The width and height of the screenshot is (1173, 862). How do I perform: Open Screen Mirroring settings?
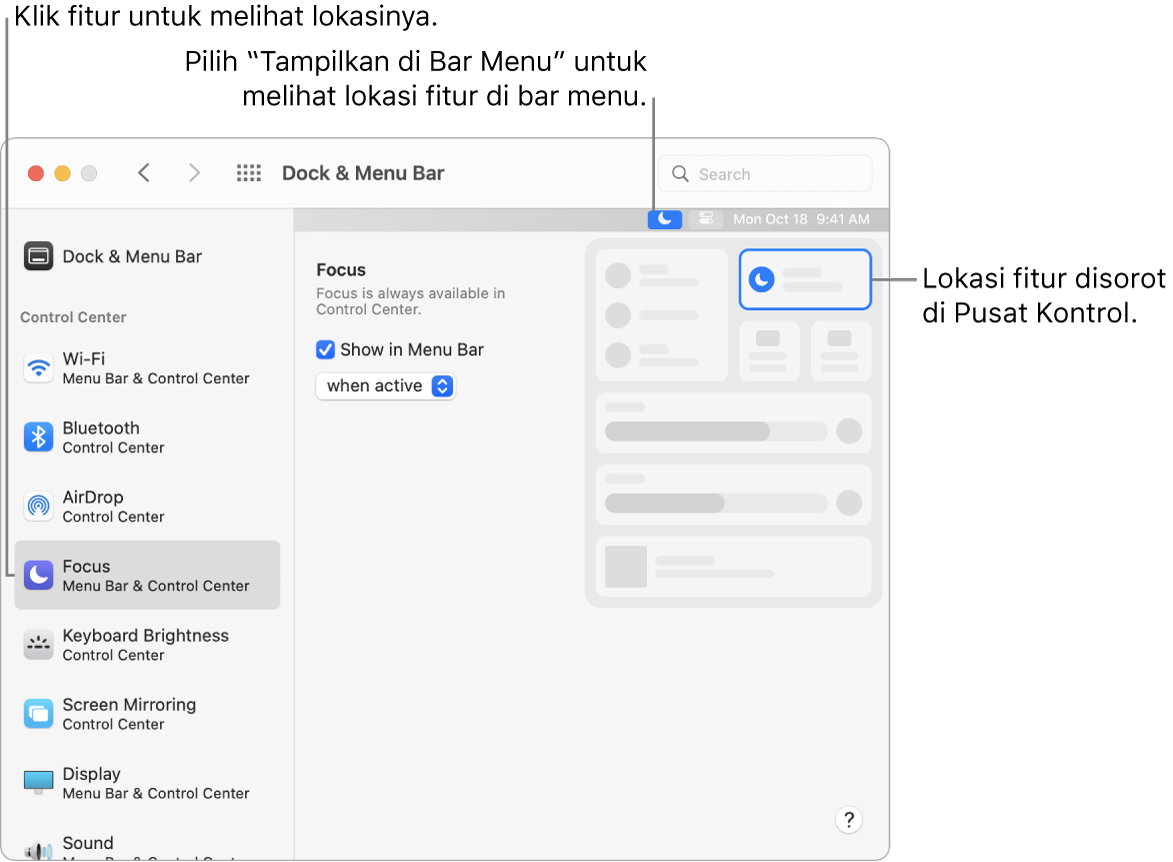[x=38, y=713]
